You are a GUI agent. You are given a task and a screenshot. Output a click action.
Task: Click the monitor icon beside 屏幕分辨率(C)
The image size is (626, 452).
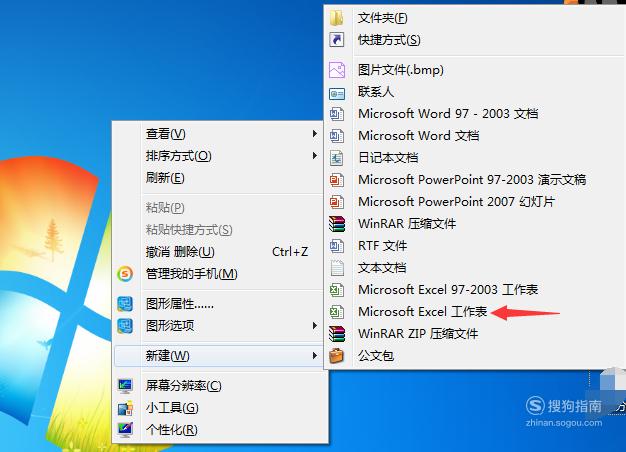[125, 386]
